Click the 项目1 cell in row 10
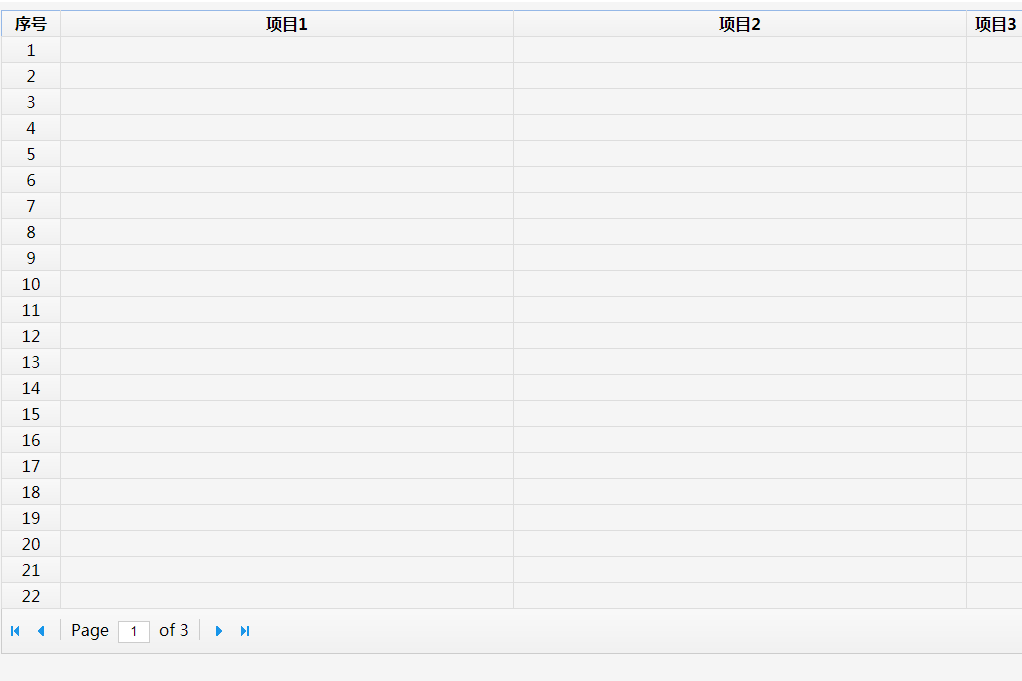 (287, 284)
